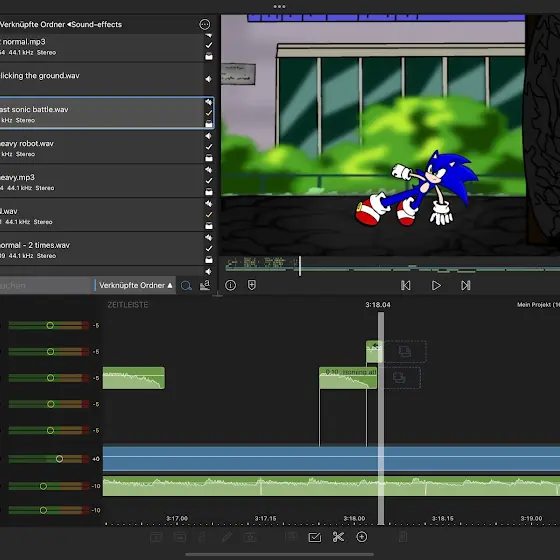The width and height of the screenshot is (560, 560).
Task: Select the normal - 2 times.wav item
Action: pyautogui.click(x=102, y=249)
